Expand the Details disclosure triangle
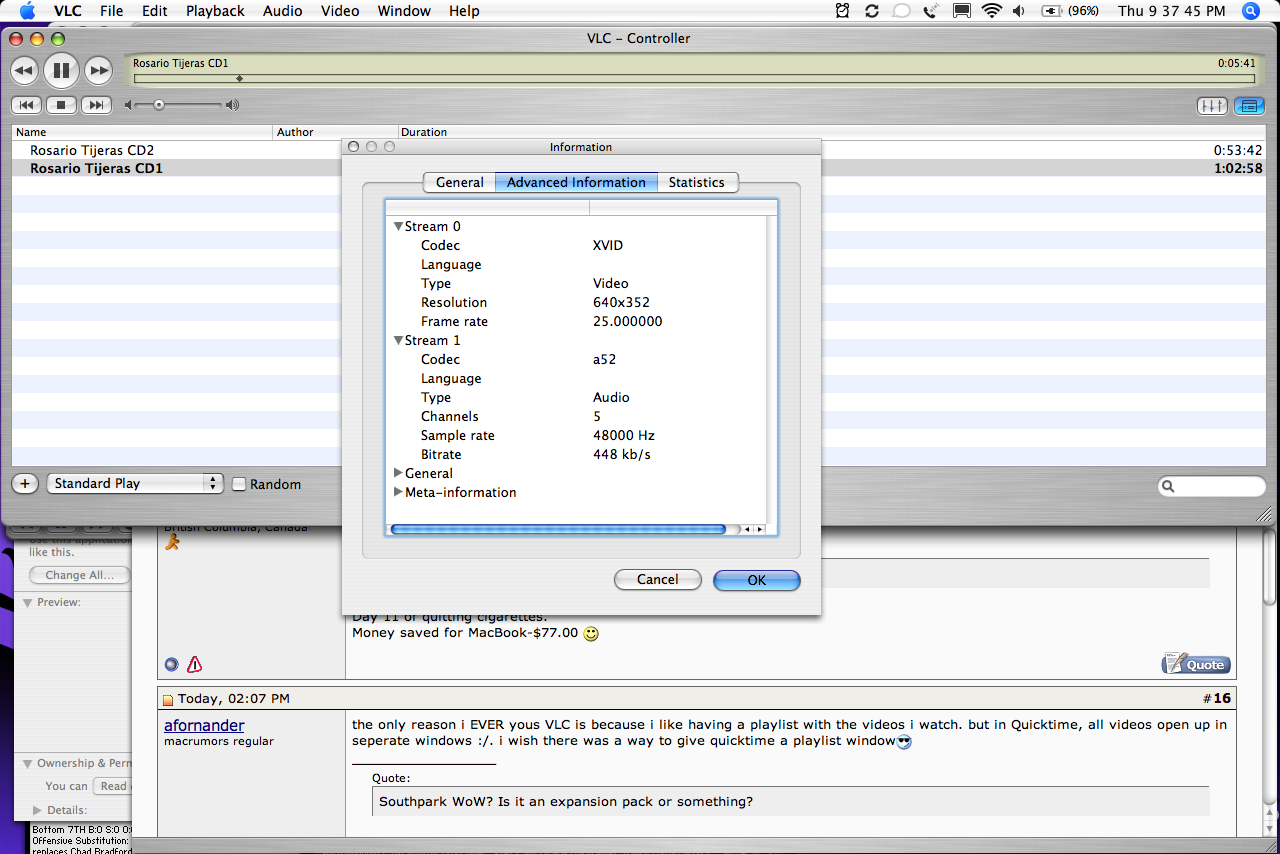The height and width of the screenshot is (854, 1280). (x=38, y=810)
